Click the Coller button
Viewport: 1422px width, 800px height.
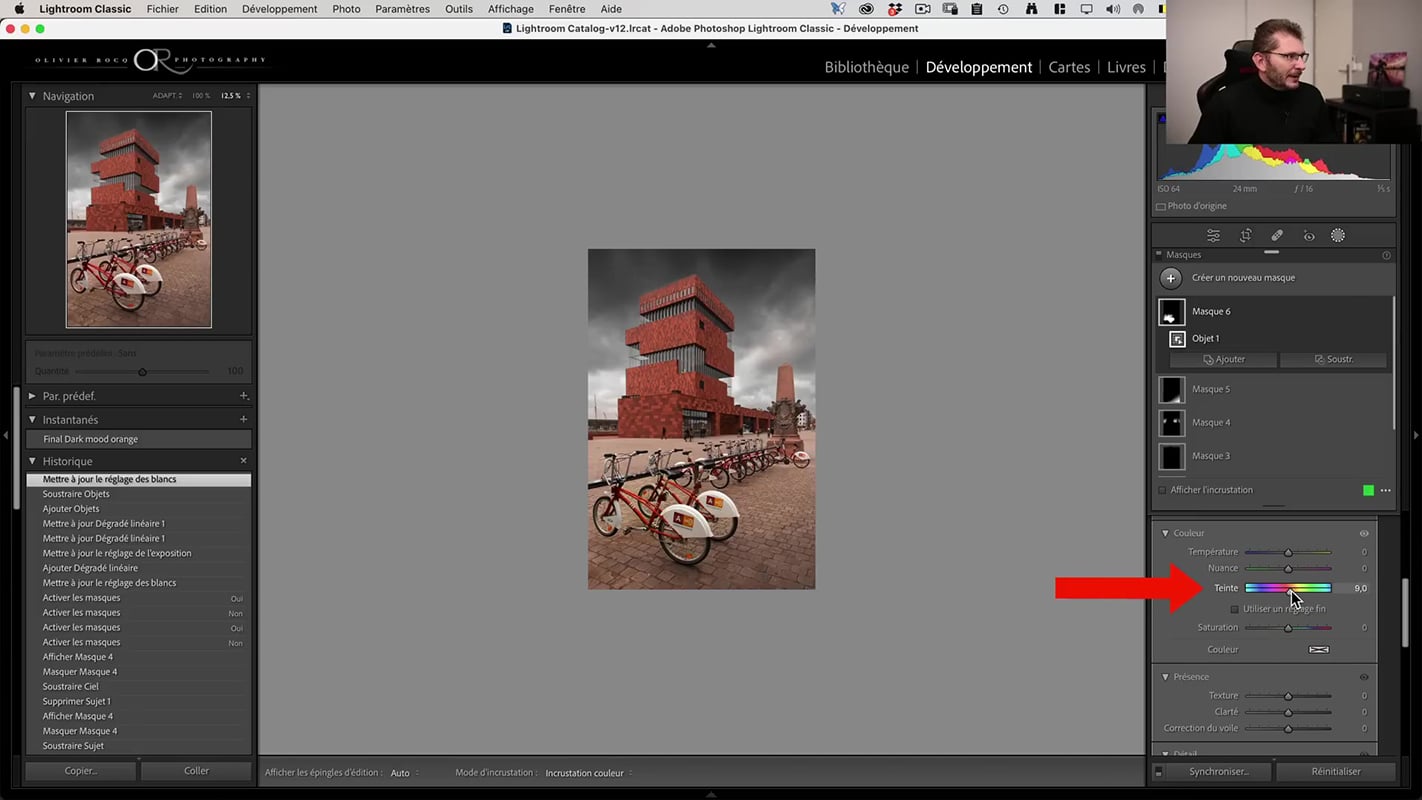tap(196, 771)
